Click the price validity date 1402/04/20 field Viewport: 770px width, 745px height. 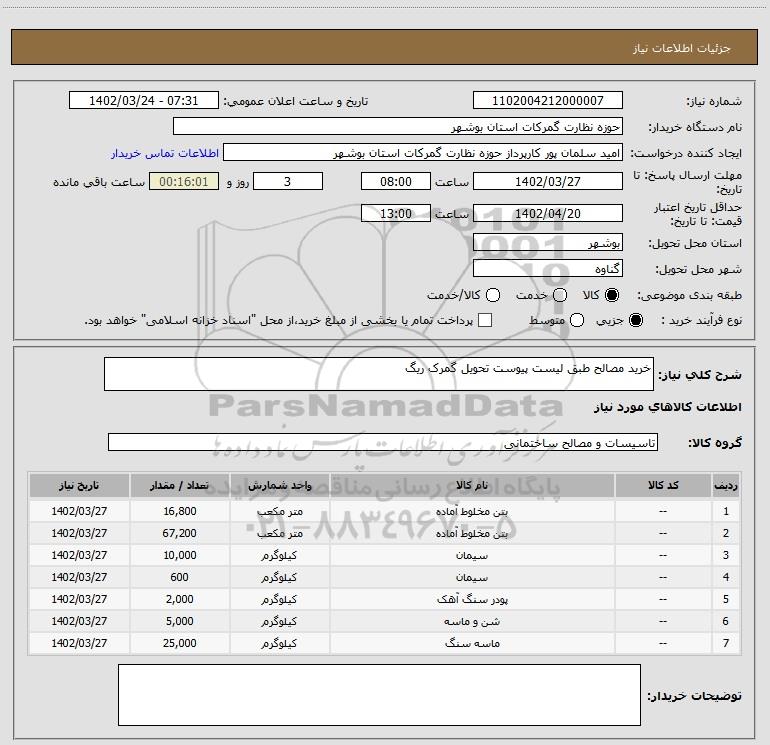pyautogui.click(x=548, y=213)
